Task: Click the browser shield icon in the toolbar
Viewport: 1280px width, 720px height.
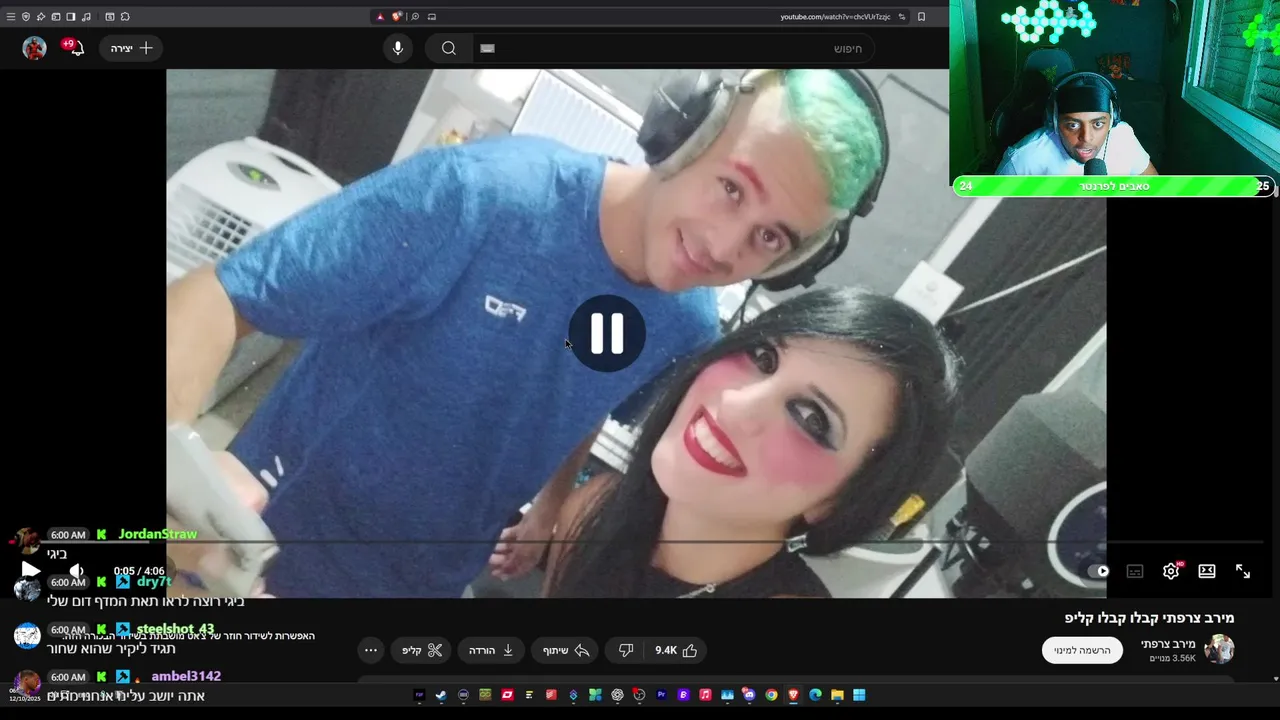Action: 26,17
